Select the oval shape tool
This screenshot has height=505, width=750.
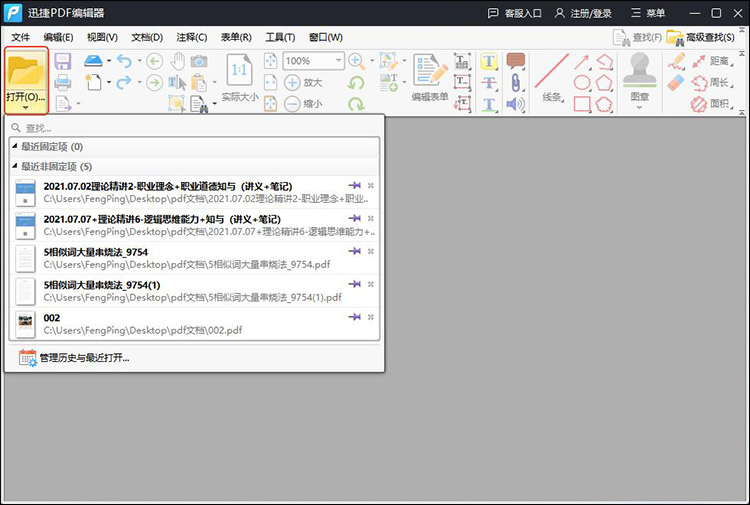click(582, 82)
